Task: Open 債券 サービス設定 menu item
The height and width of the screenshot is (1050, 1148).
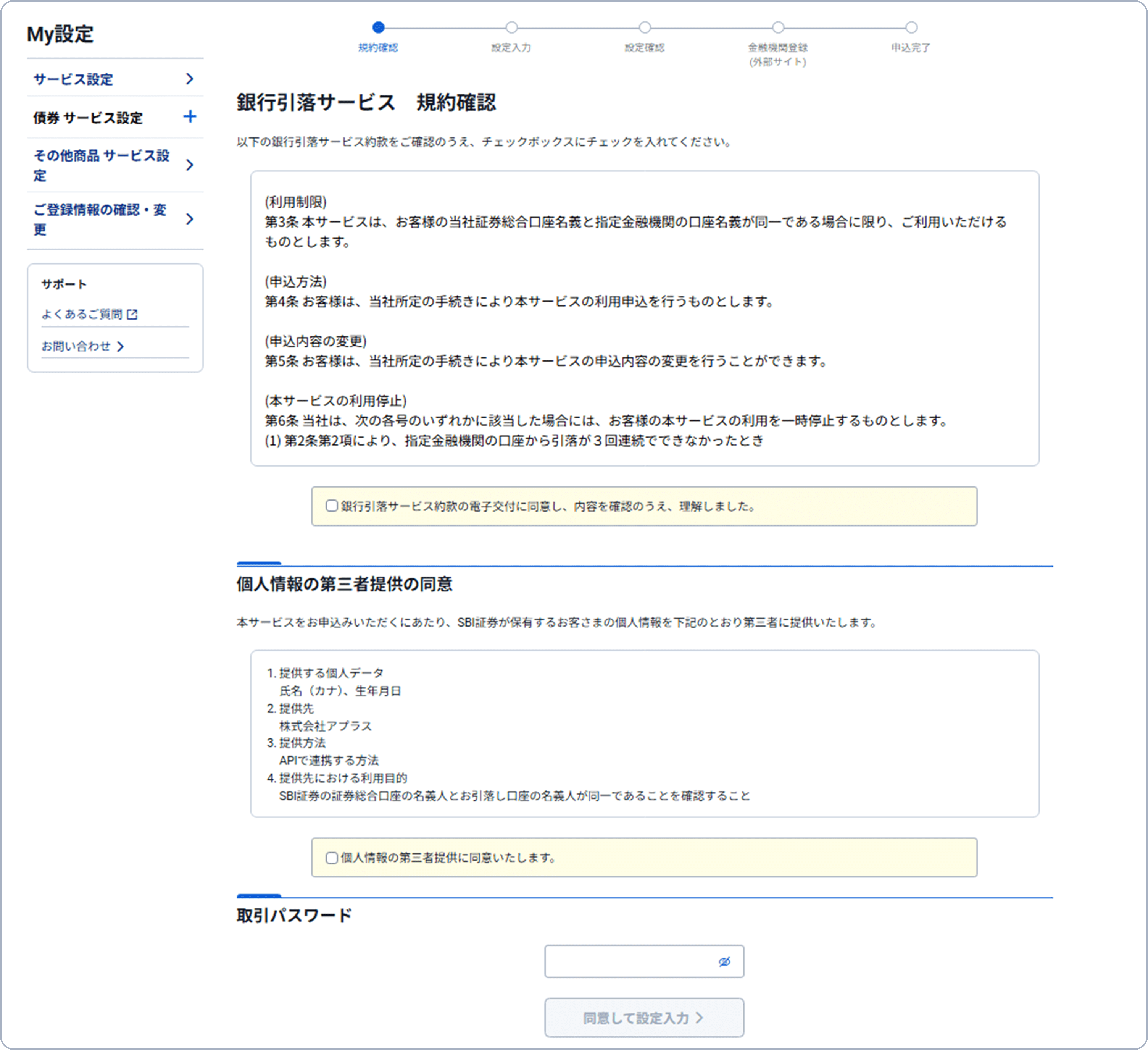Action: (88, 118)
